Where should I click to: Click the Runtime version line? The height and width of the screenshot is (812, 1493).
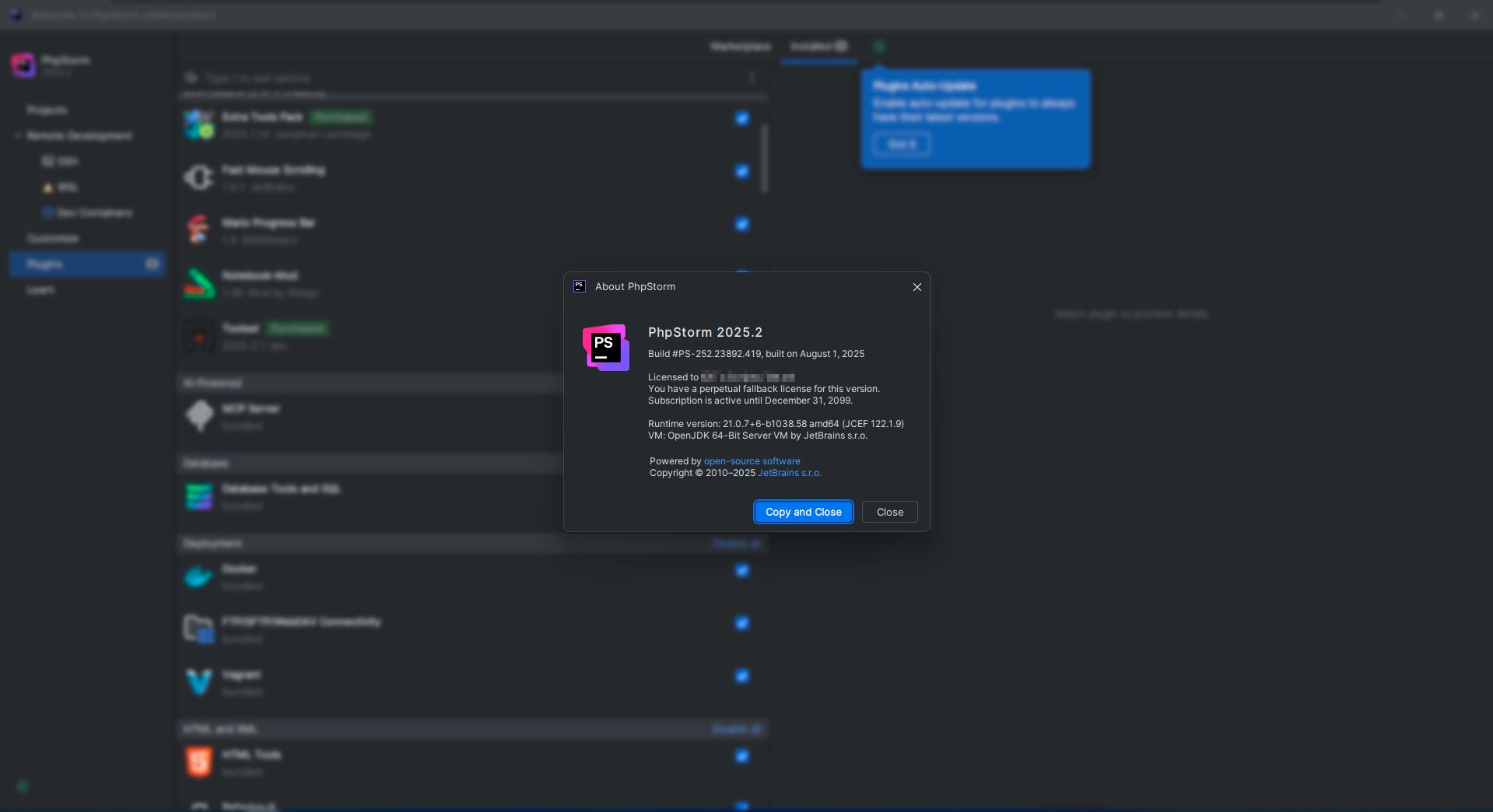click(x=776, y=424)
